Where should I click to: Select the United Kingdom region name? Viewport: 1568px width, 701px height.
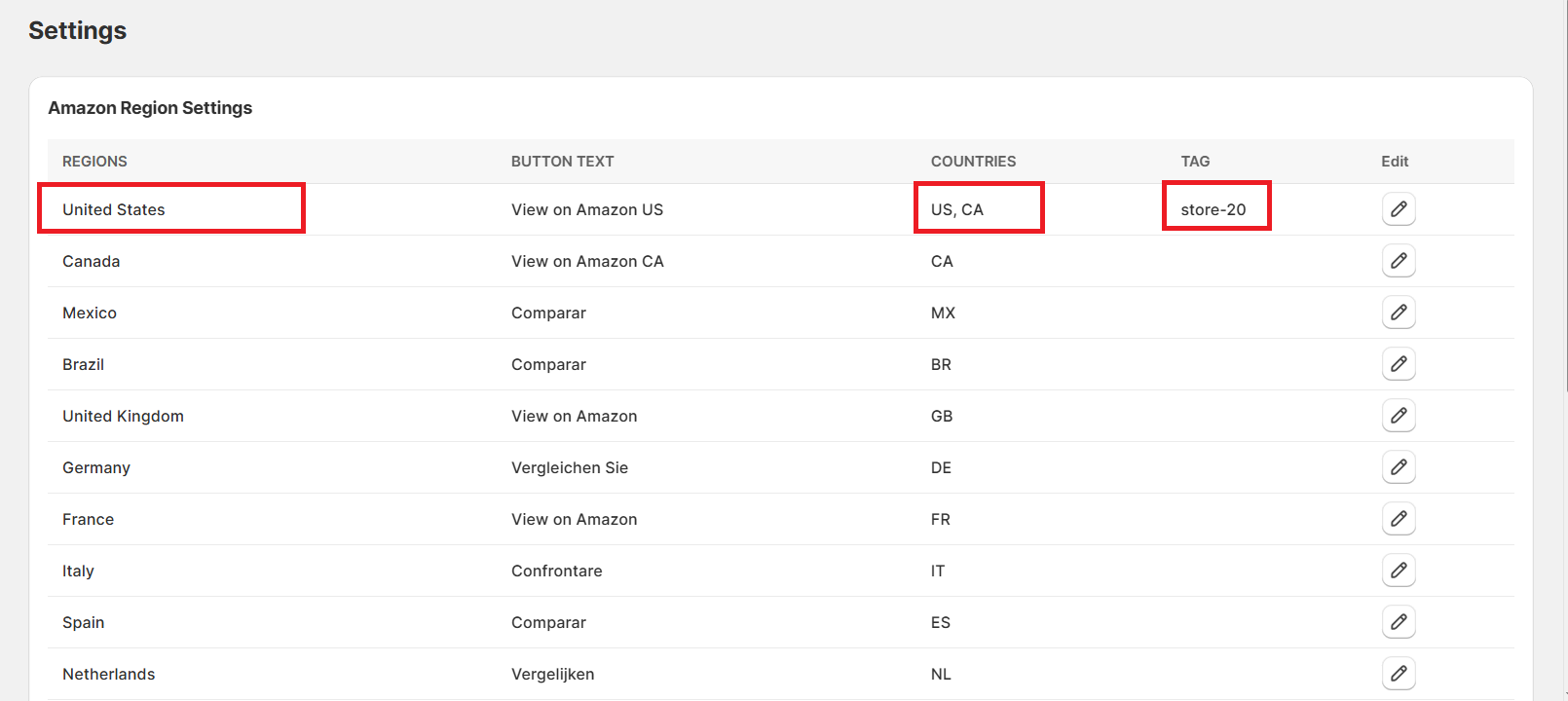(x=123, y=416)
